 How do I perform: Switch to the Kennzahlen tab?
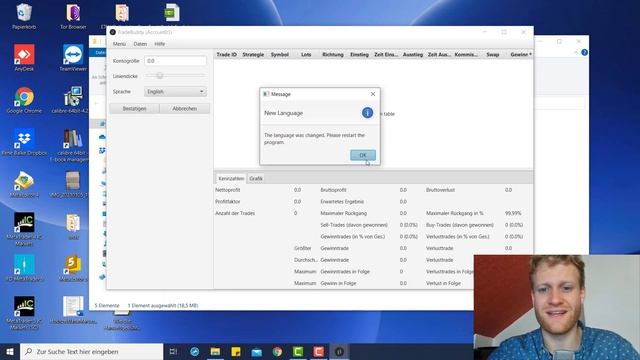231,178
